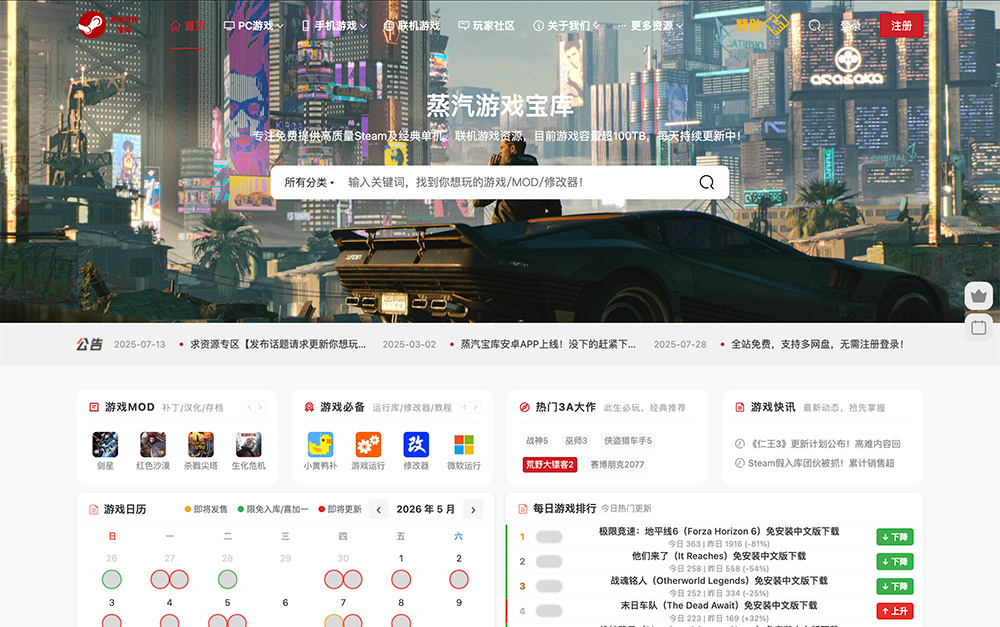Select the 战神5 tag

tap(537, 441)
